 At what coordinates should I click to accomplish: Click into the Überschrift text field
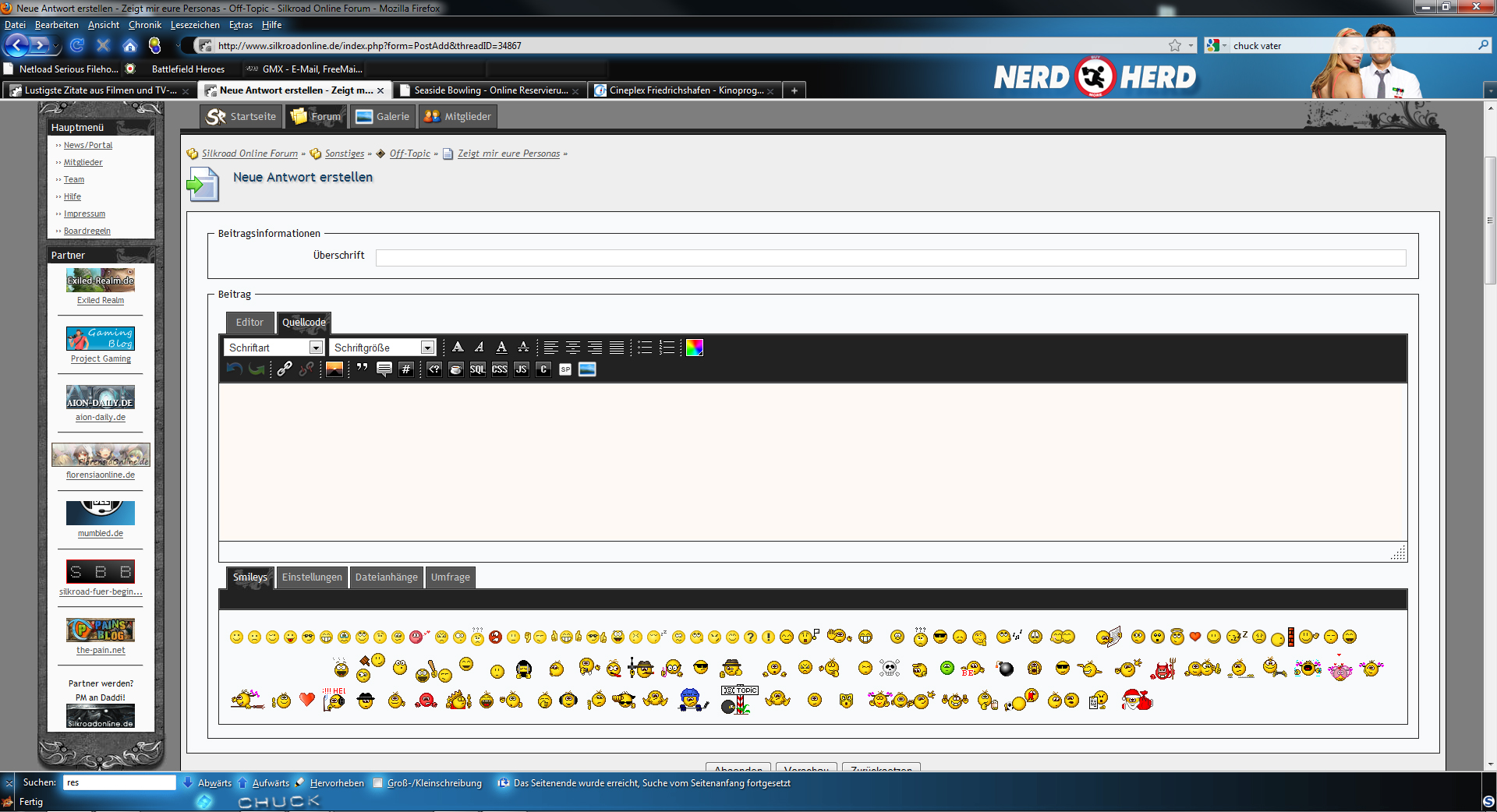point(890,258)
